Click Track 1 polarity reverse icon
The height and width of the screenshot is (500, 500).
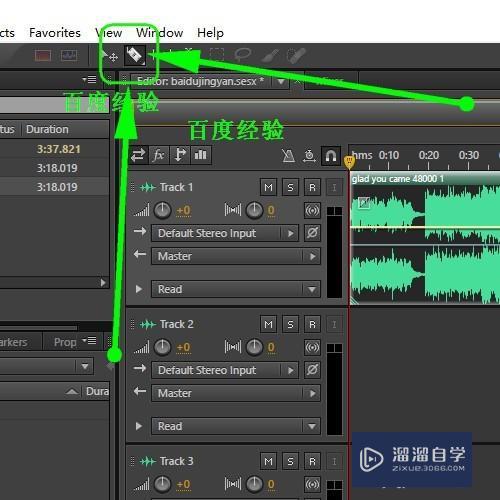pyautogui.click(x=312, y=233)
